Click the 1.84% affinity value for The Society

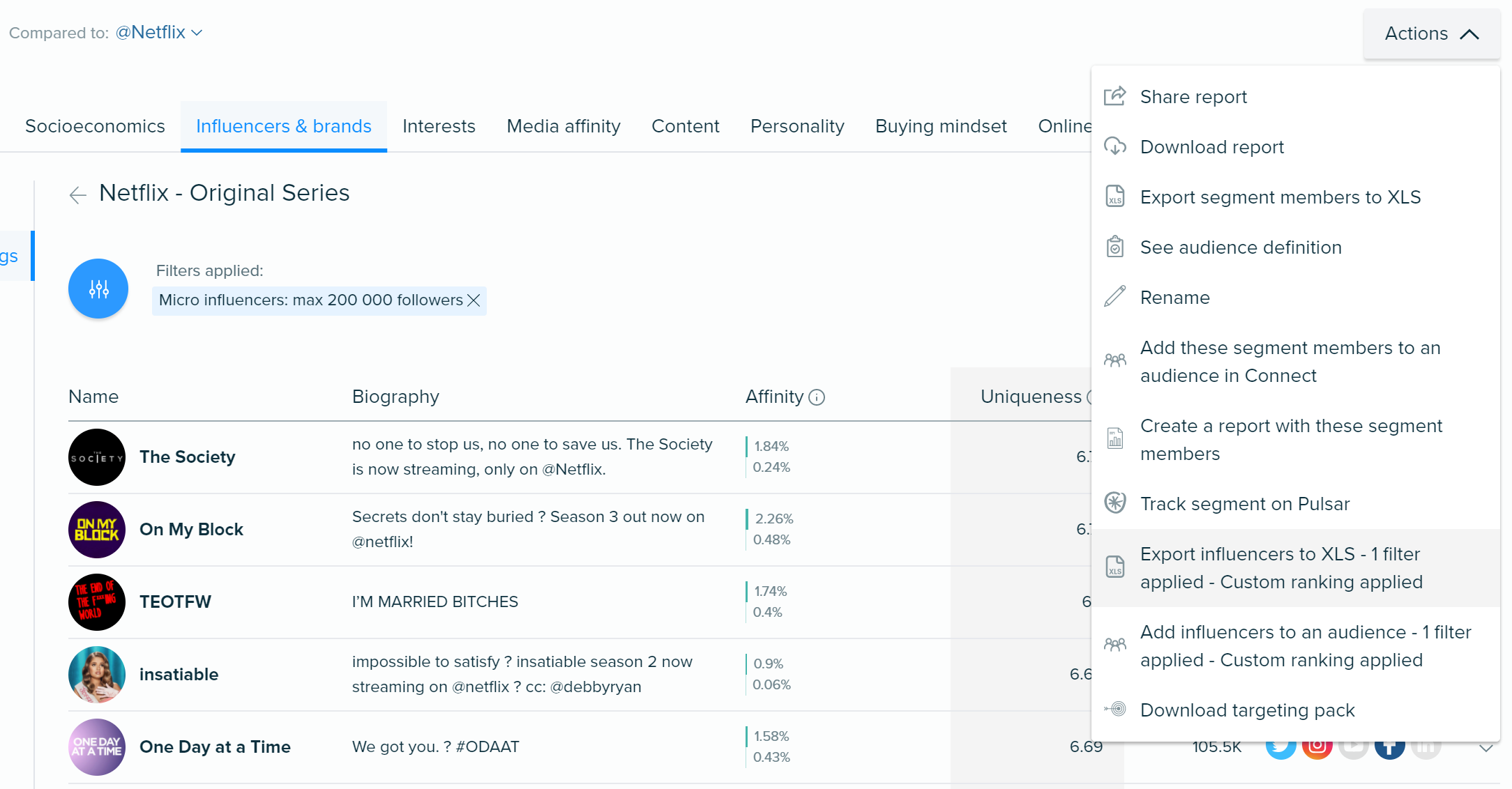[771, 446]
